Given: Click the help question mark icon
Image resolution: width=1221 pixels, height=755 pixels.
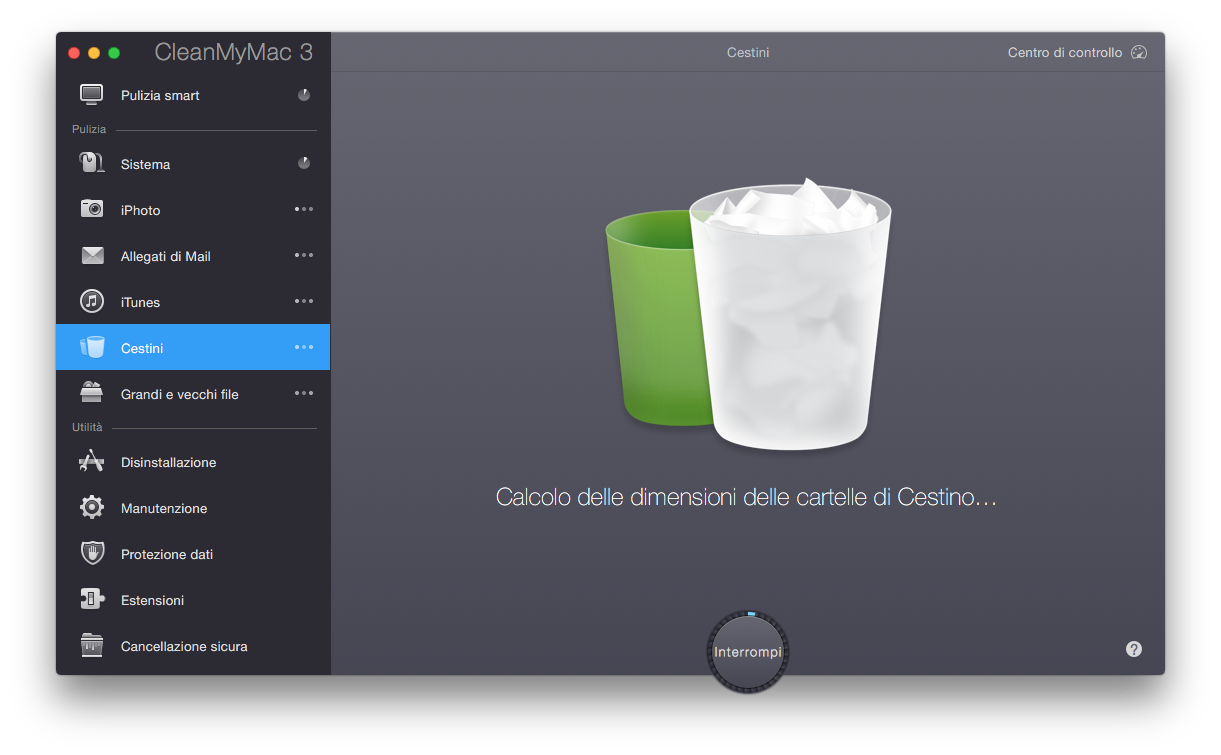Looking at the screenshot, I should tap(1133, 649).
